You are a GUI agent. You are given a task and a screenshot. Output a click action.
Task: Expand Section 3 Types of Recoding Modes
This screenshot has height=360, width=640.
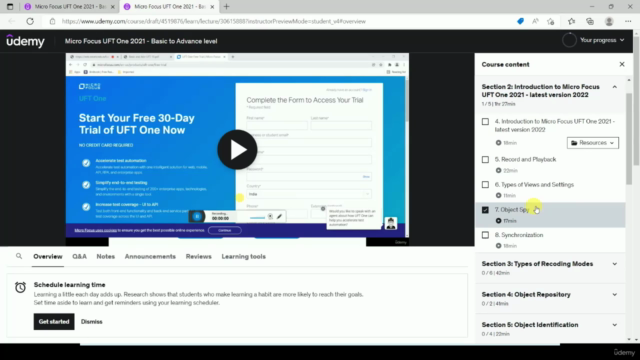coord(614,264)
